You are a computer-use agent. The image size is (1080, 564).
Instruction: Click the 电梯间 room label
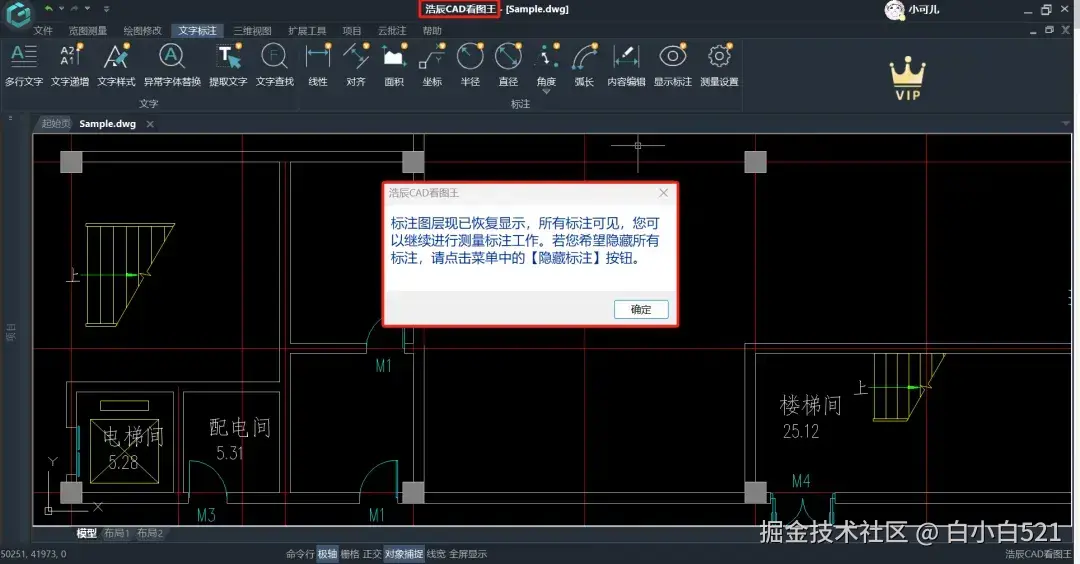pyautogui.click(x=133, y=436)
